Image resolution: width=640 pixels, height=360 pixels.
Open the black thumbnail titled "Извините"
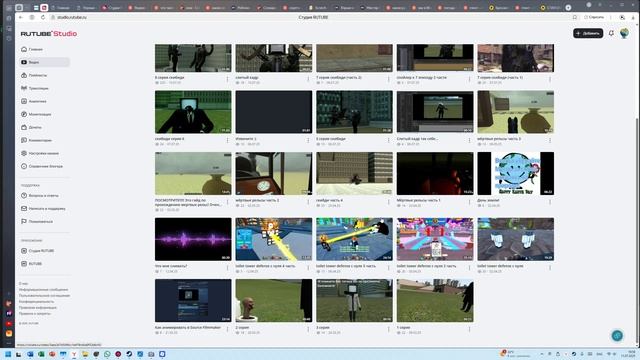[274, 112]
